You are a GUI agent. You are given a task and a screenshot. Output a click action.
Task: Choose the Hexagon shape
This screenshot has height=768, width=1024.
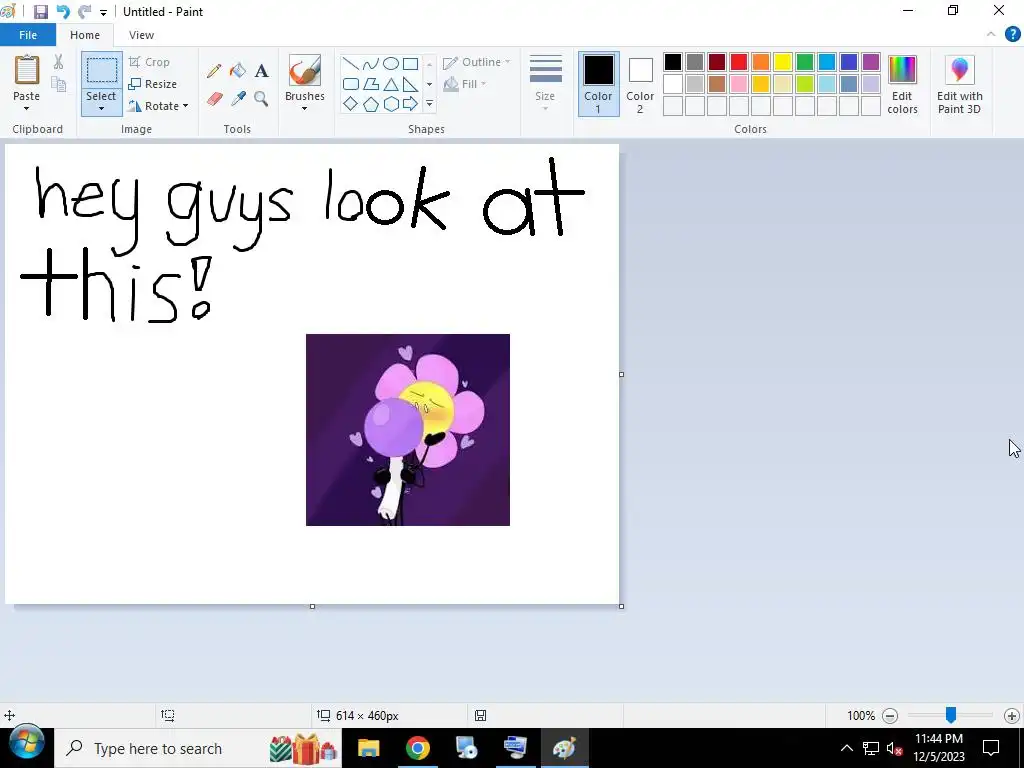click(x=391, y=104)
